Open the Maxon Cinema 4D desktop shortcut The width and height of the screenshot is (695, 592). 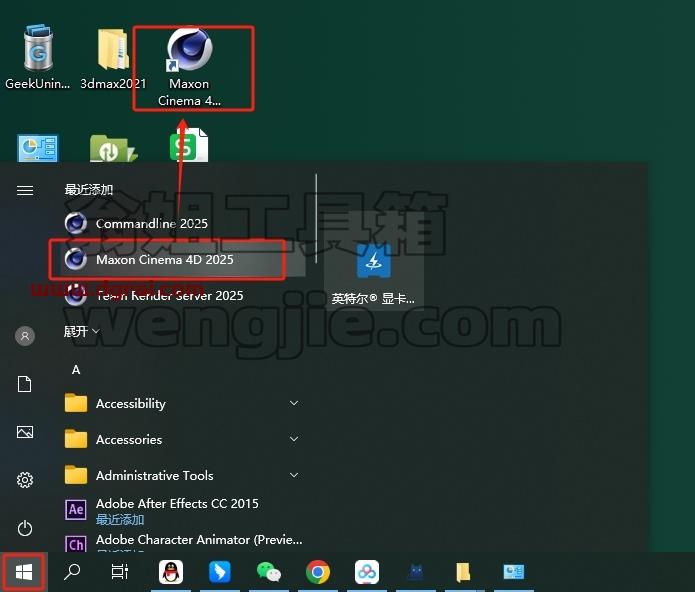[x=190, y=67]
